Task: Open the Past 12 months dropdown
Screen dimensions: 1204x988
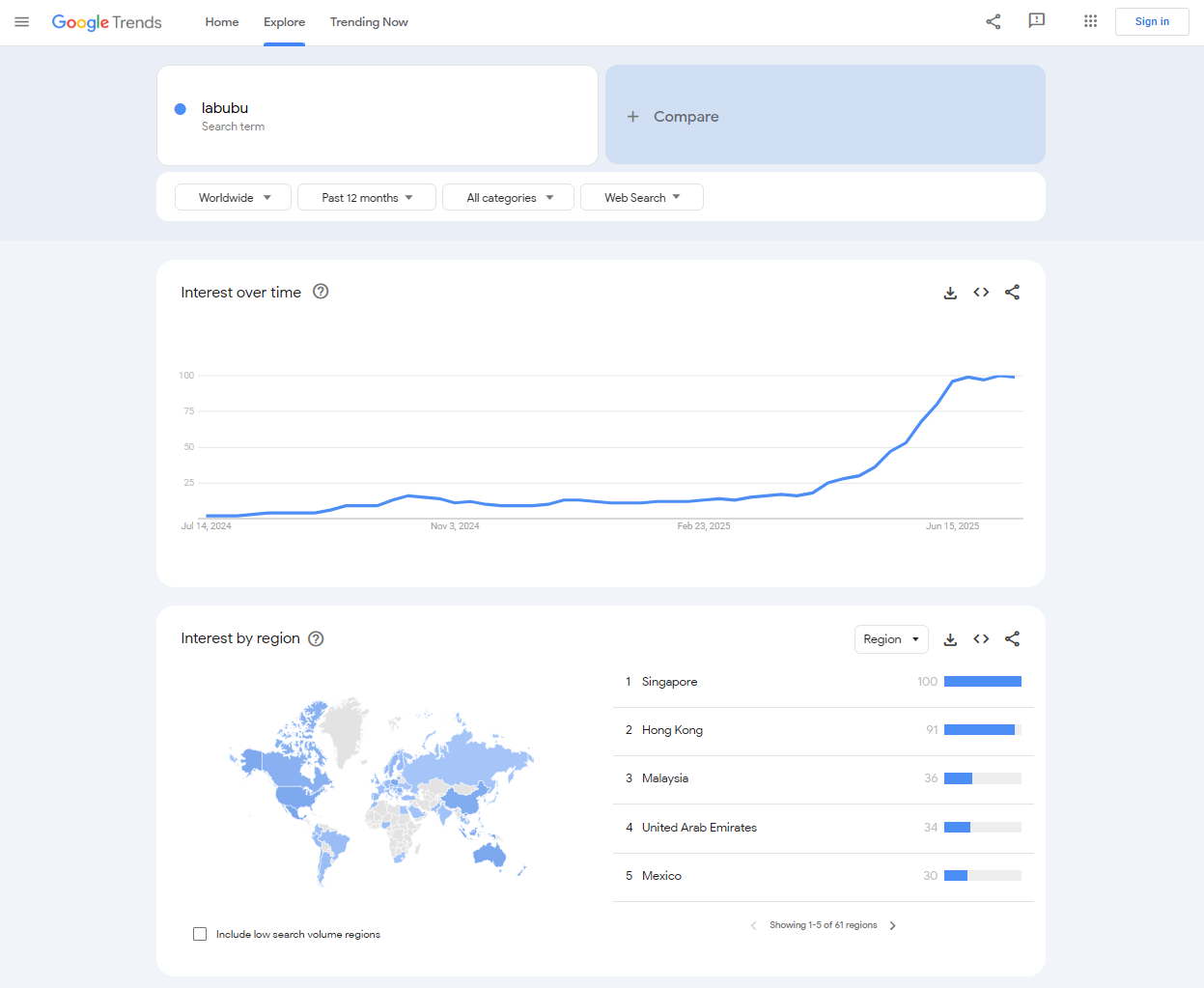Action: click(367, 197)
